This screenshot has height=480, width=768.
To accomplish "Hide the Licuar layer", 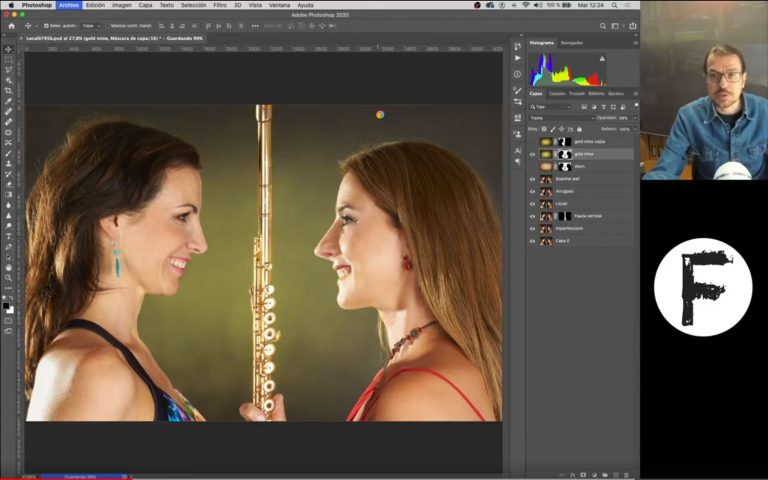I will pos(532,204).
